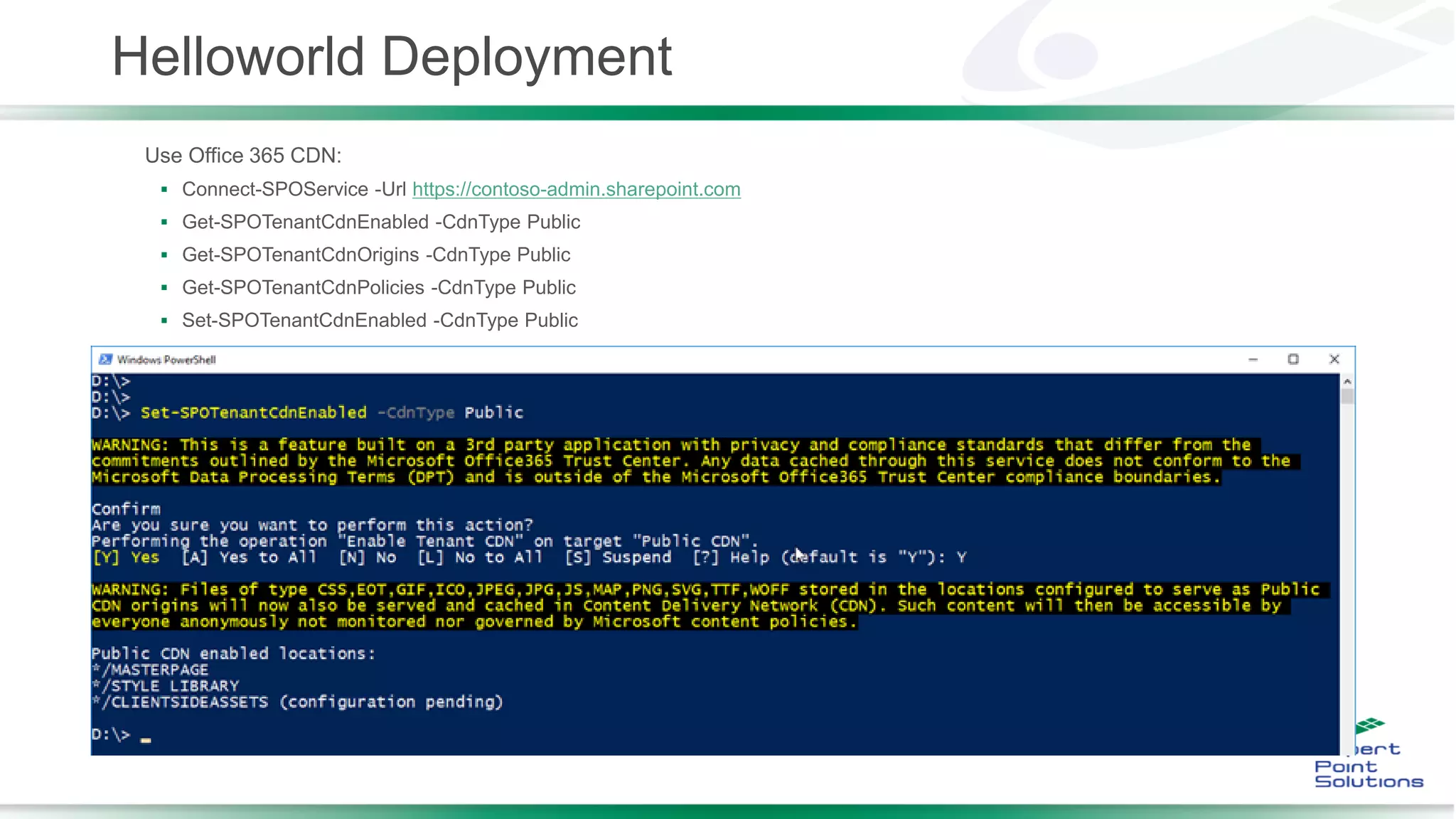Screen dimensions: 1456x819
Task: Click the Point Solutions logo
Action: point(1369,754)
